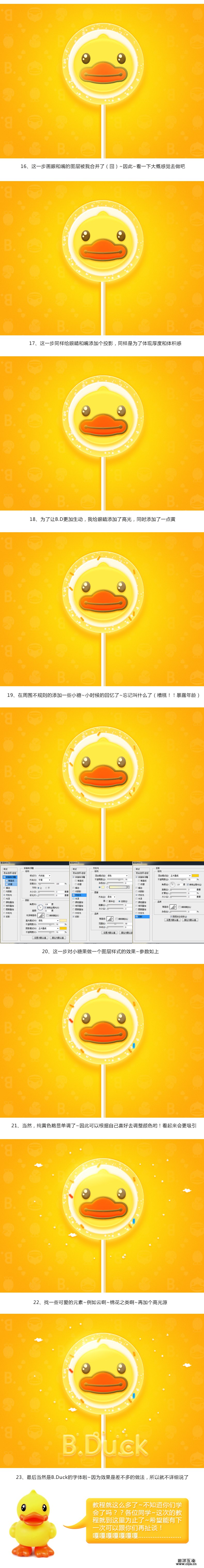Click the angle dial in Drop Shadow dialog

(172, 884)
